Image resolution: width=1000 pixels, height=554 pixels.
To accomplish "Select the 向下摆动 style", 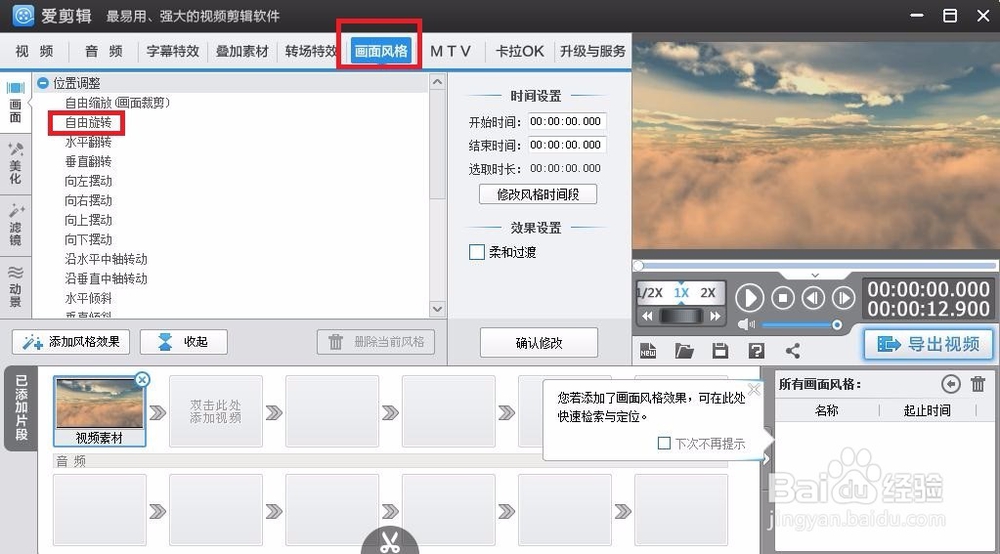I will pyautogui.click(x=88, y=240).
